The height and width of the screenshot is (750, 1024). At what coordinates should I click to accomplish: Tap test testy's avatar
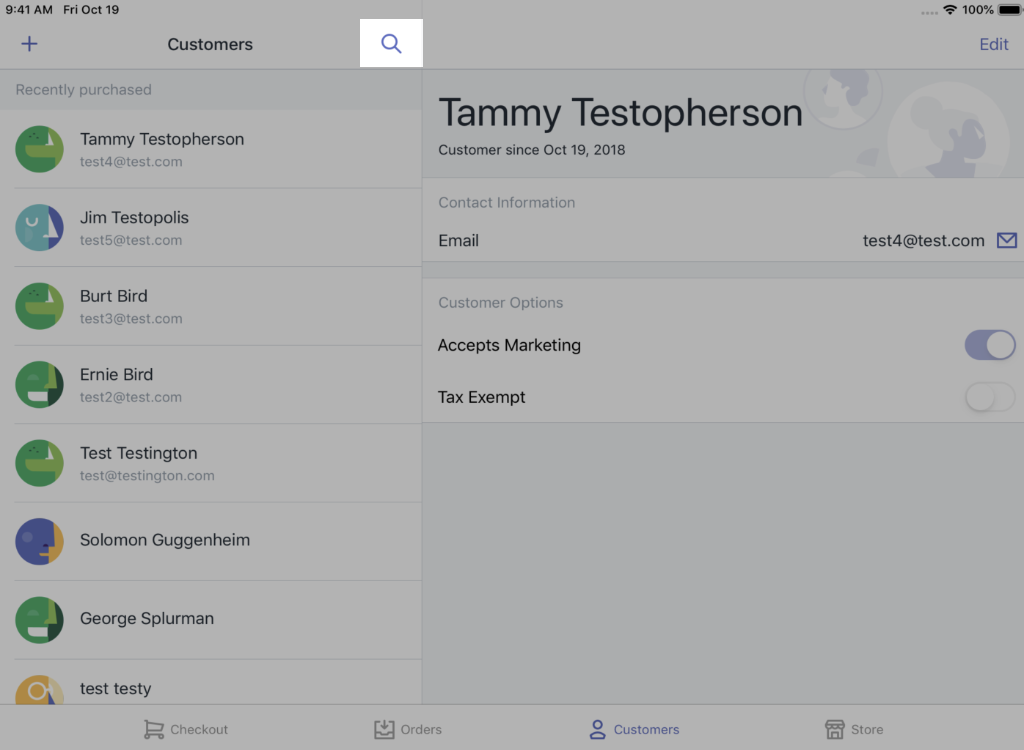(x=39, y=689)
